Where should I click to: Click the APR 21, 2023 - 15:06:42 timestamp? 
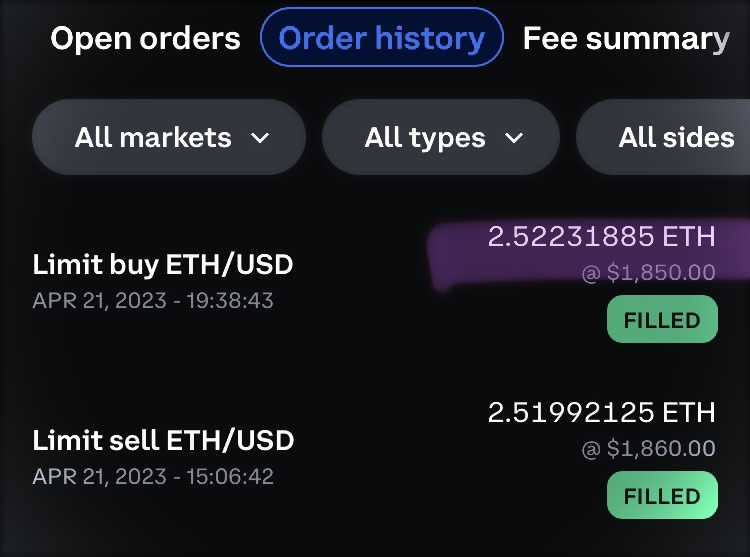[x=153, y=476]
